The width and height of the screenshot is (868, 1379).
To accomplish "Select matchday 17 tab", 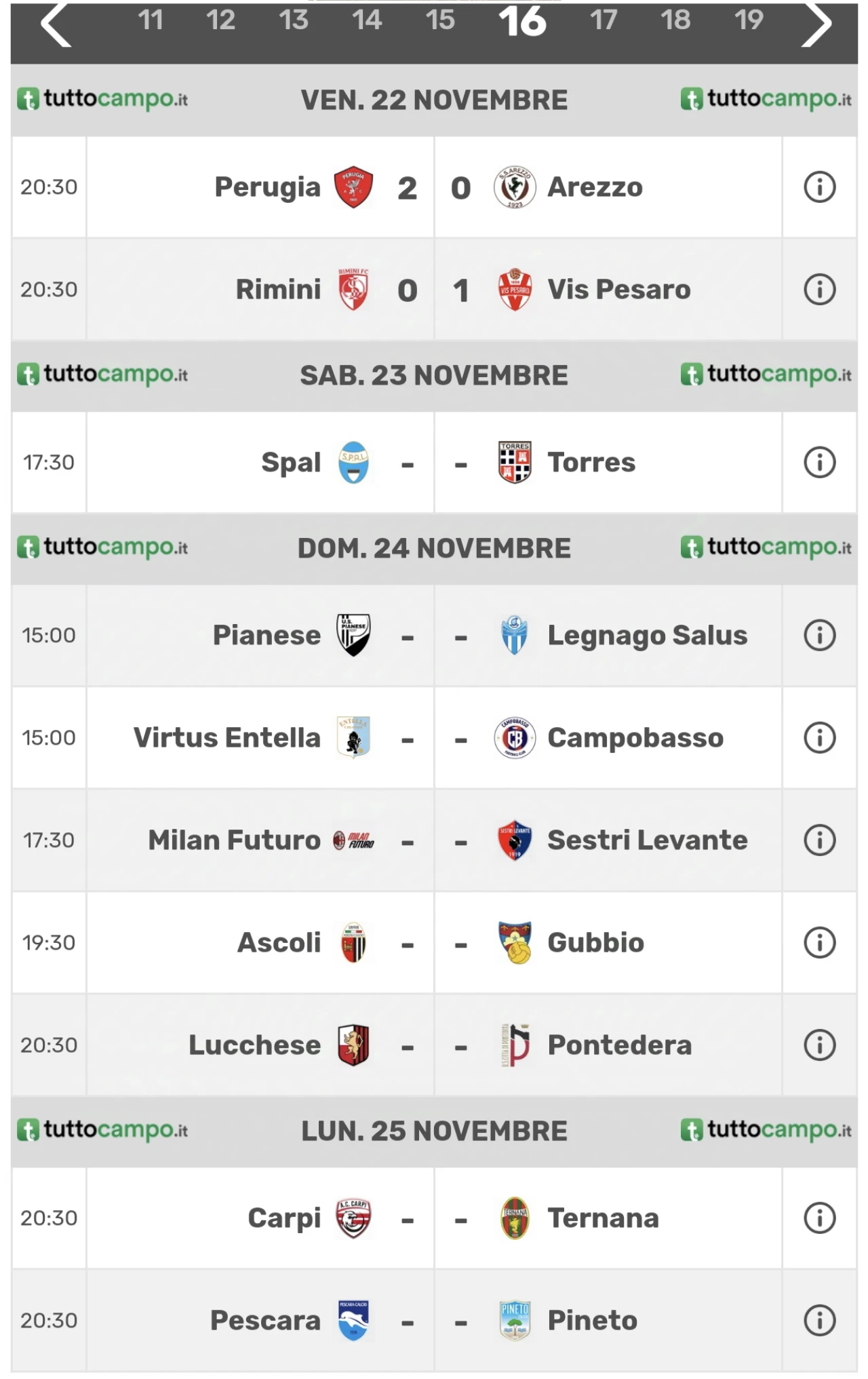I will (603, 20).
